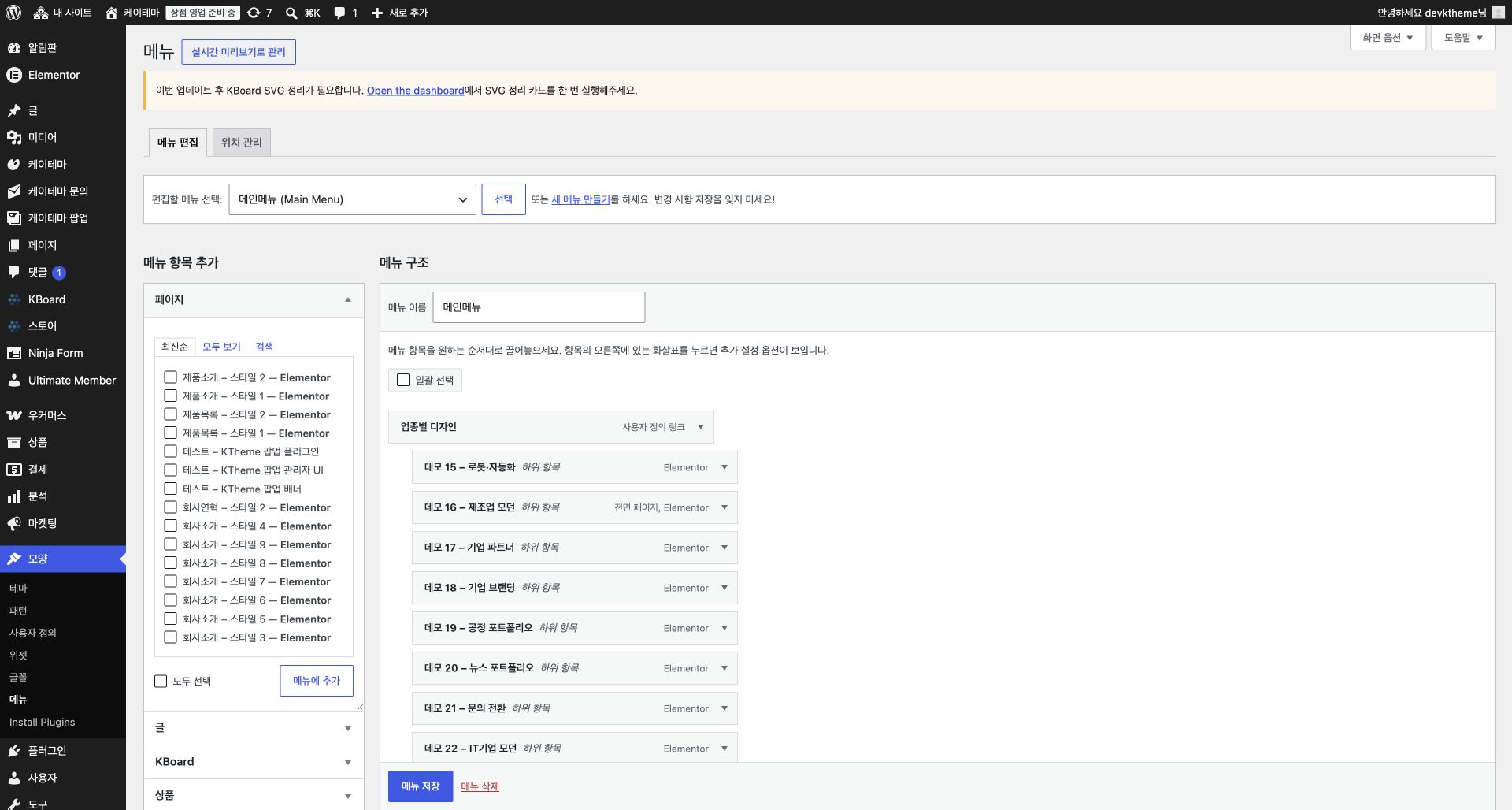Tick 테스트 – KTheme 팝업 플러그인 checkbox
The height and width of the screenshot is (810, 1512).
(x=170, y=451)
